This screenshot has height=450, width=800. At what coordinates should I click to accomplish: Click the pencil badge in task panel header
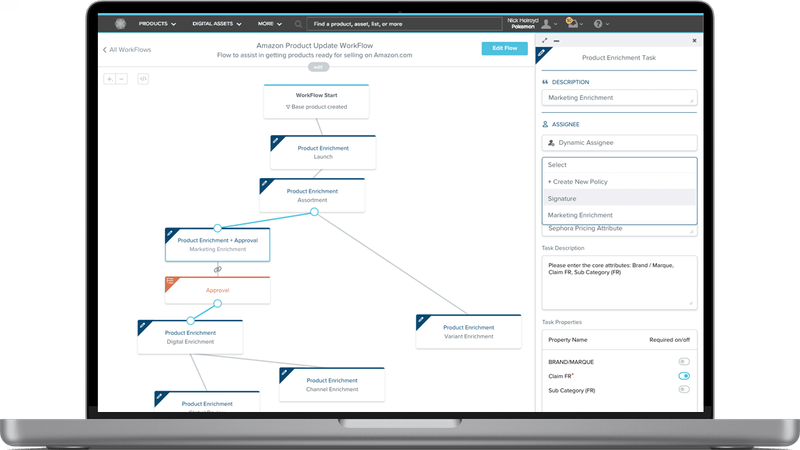(541, 53)
